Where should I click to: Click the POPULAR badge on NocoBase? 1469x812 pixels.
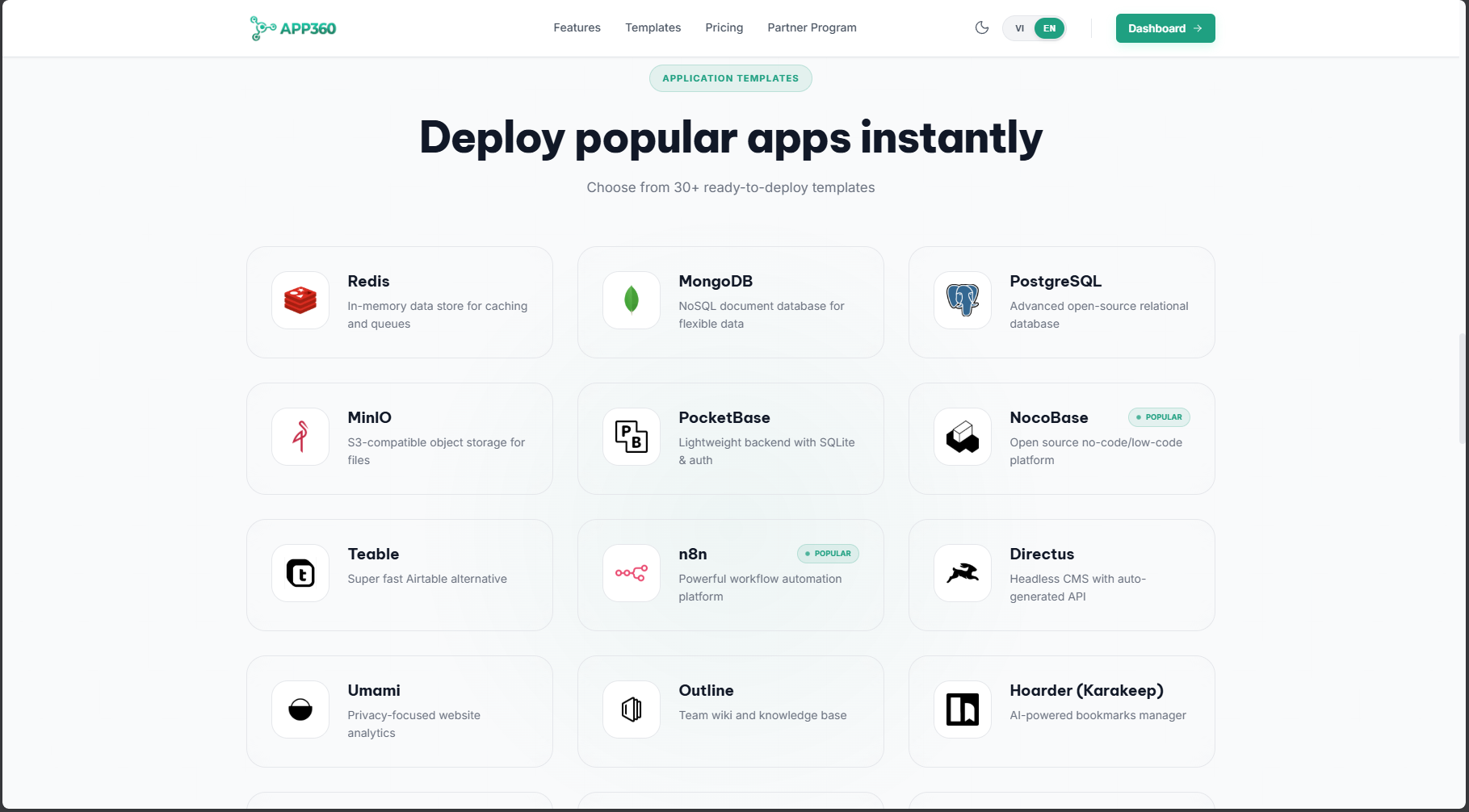[x=1159, y=417]
